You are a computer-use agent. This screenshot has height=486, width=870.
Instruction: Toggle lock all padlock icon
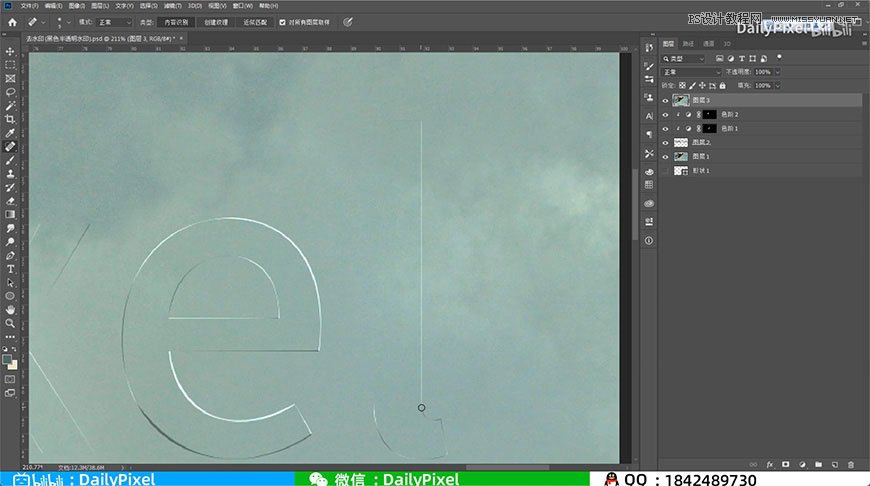click(722, 85)
